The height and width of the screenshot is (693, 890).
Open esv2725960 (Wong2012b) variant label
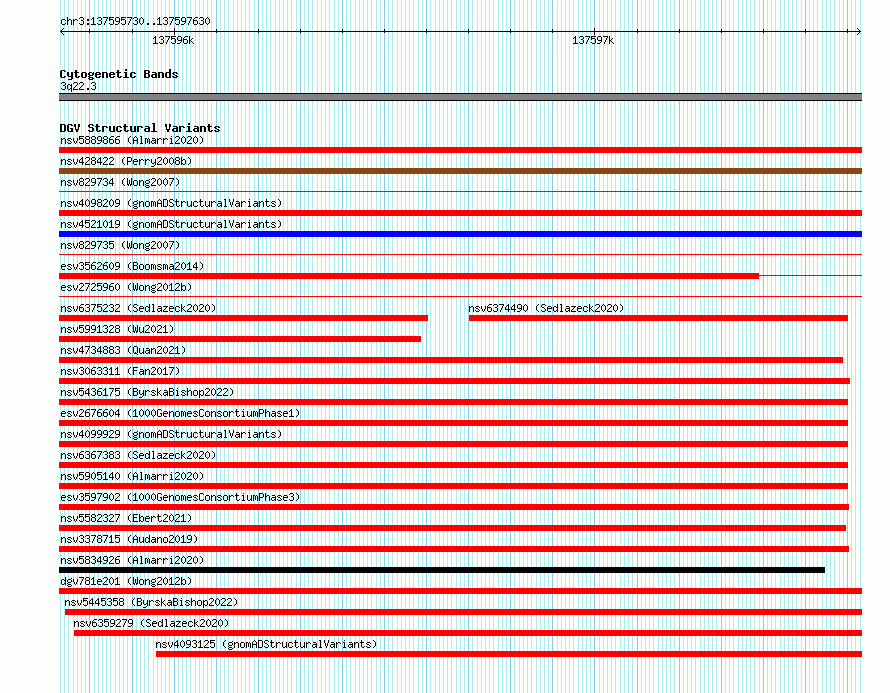pos(126,287)
